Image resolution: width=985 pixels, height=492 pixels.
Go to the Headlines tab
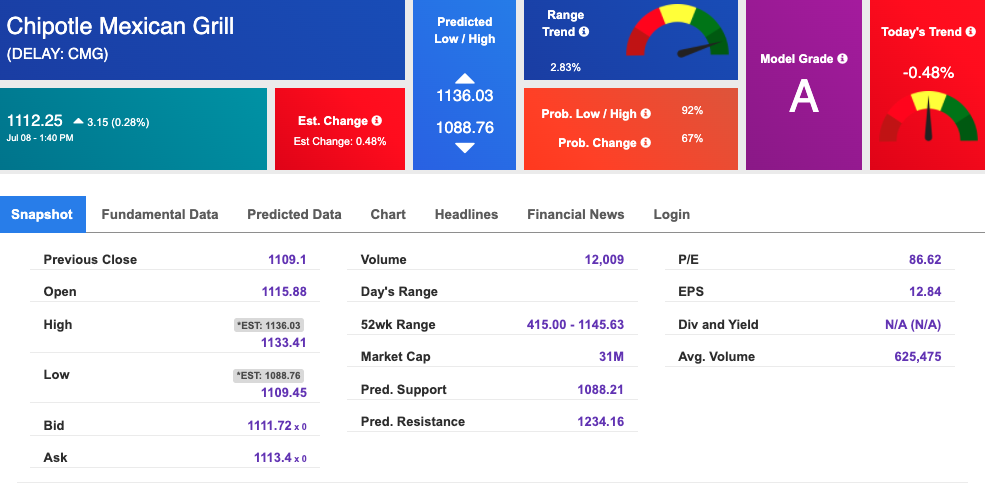click(x=466, y=214)
